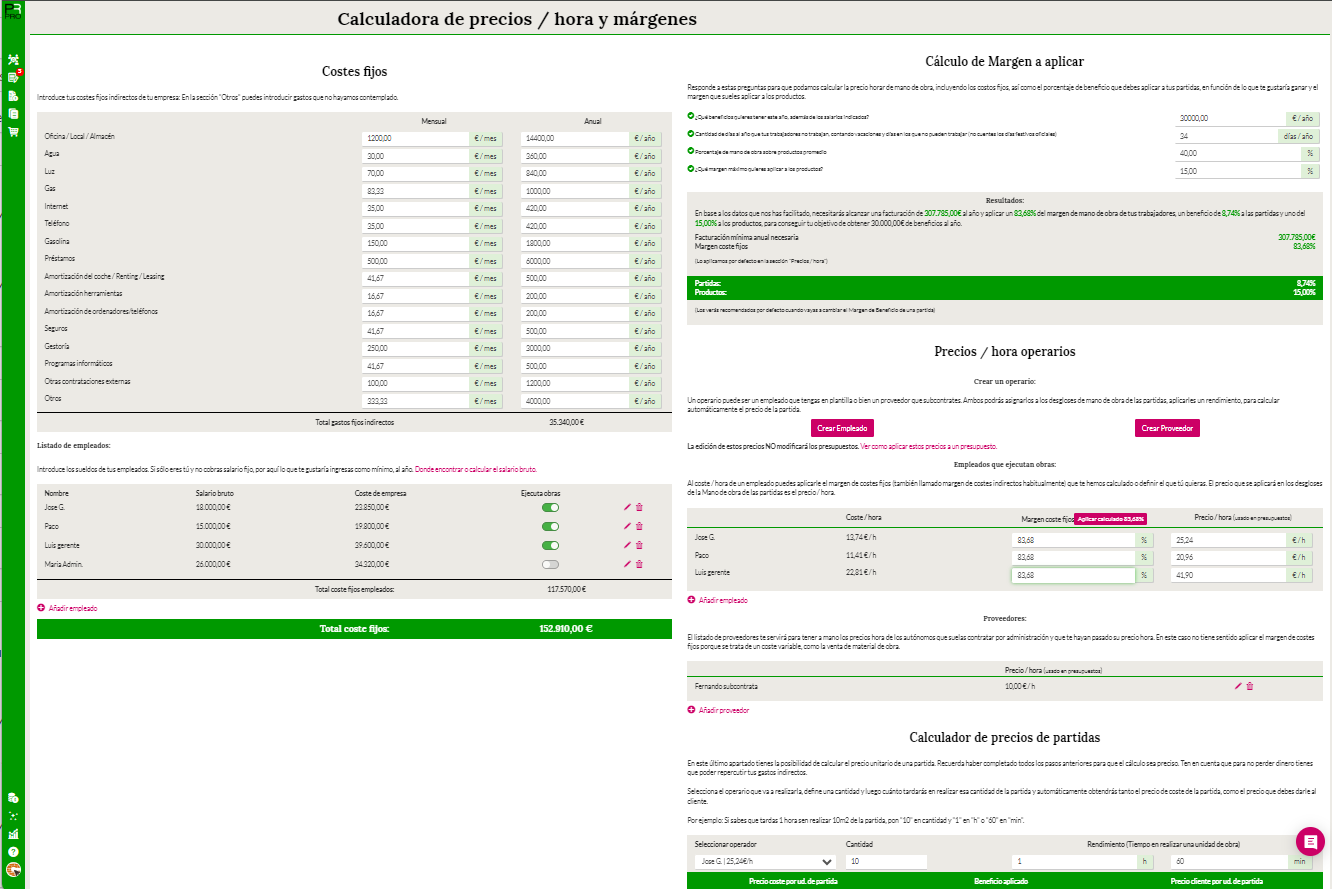Click Añadir empleado under Total coste fijos empleados
Viewport: 1332px width, 889px height.
pyautogui.click(x=67, y=608)
